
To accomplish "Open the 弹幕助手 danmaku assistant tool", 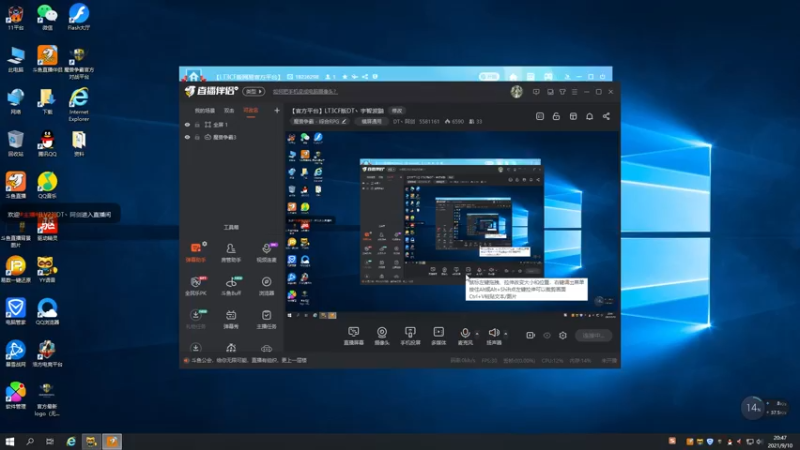I will point(195,252).
